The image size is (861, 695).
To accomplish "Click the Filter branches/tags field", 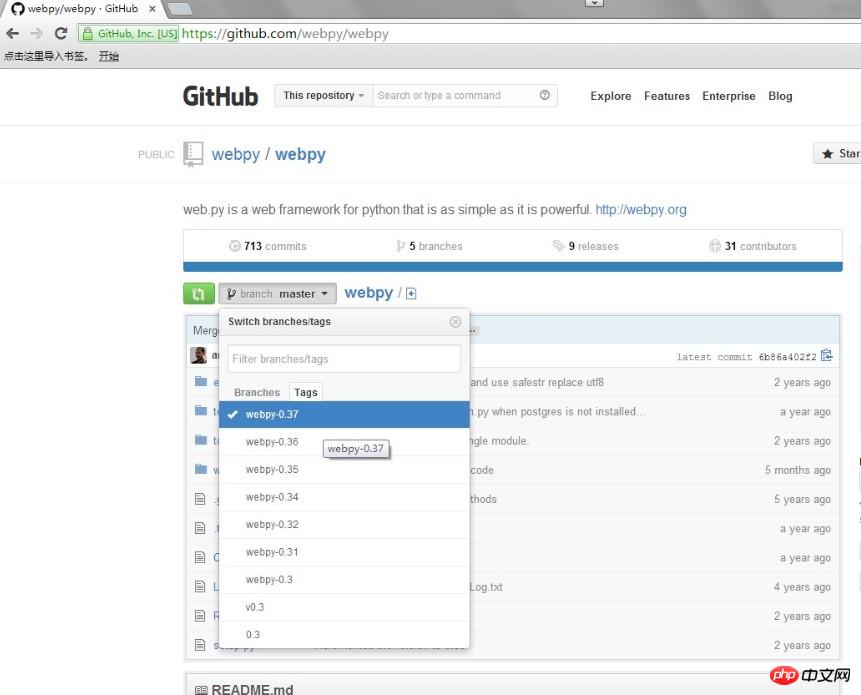I will click(x=344, y=359).
